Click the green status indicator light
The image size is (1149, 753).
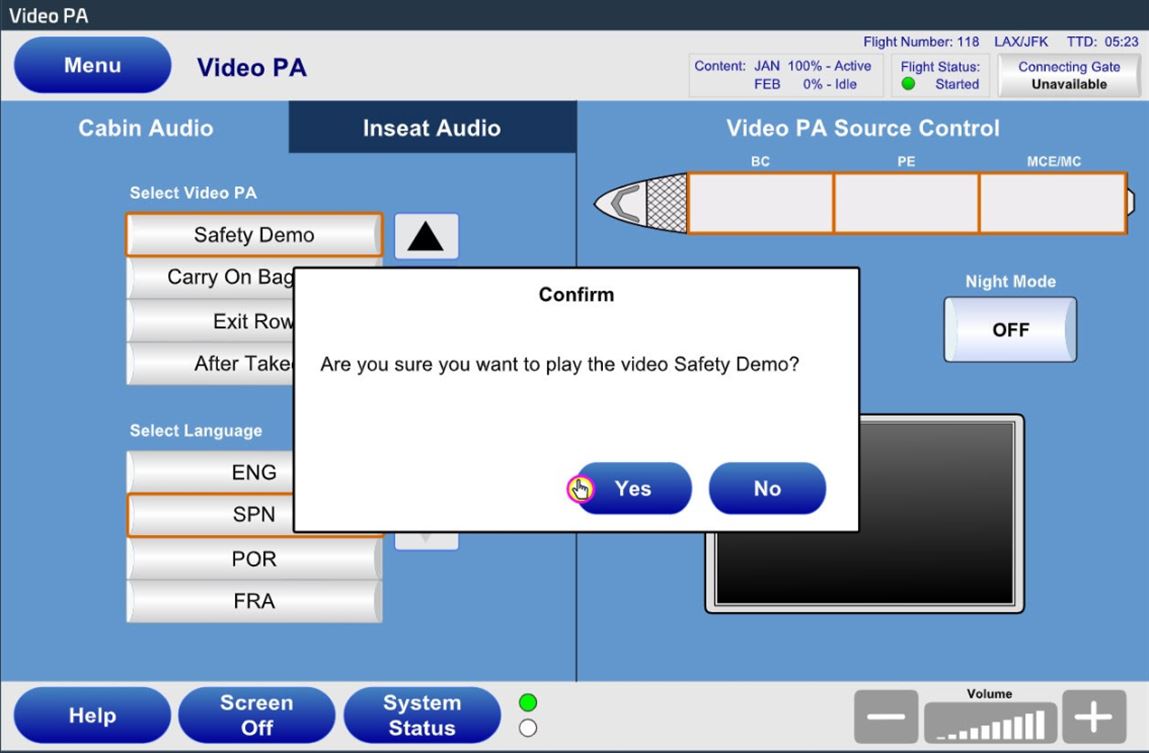pyautogui.click(x=528, y=703)
